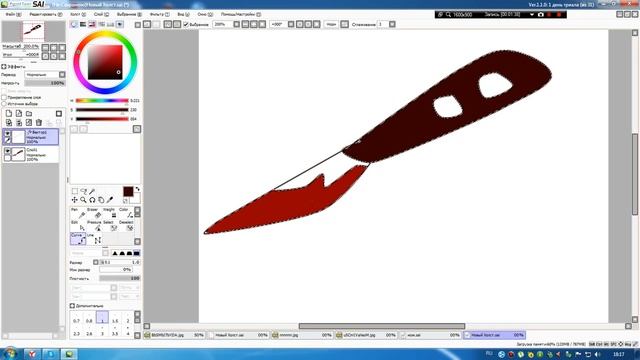
Task: Swap foreground and background colors
Action: click(x=138, y=189)
